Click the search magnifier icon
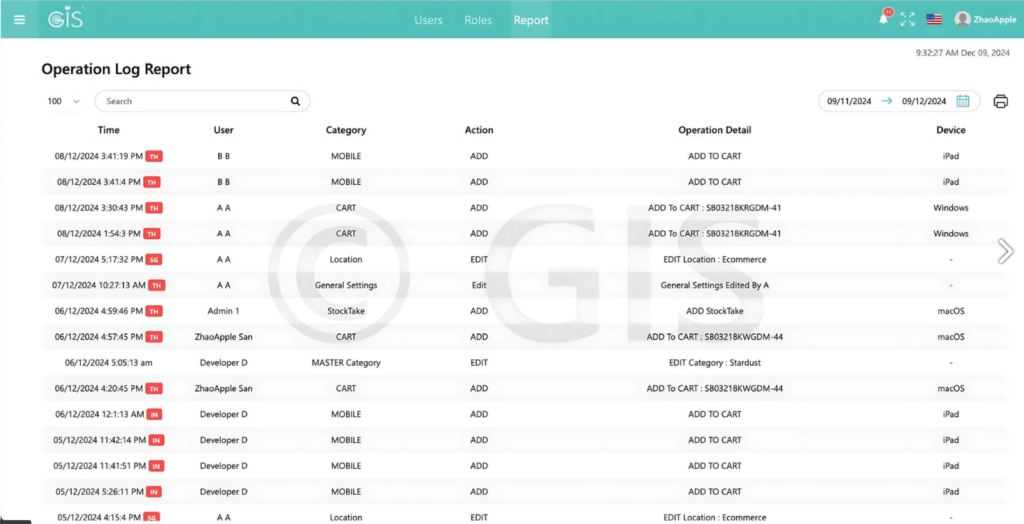The image size is (1024, 524). [x=295, y=101]
